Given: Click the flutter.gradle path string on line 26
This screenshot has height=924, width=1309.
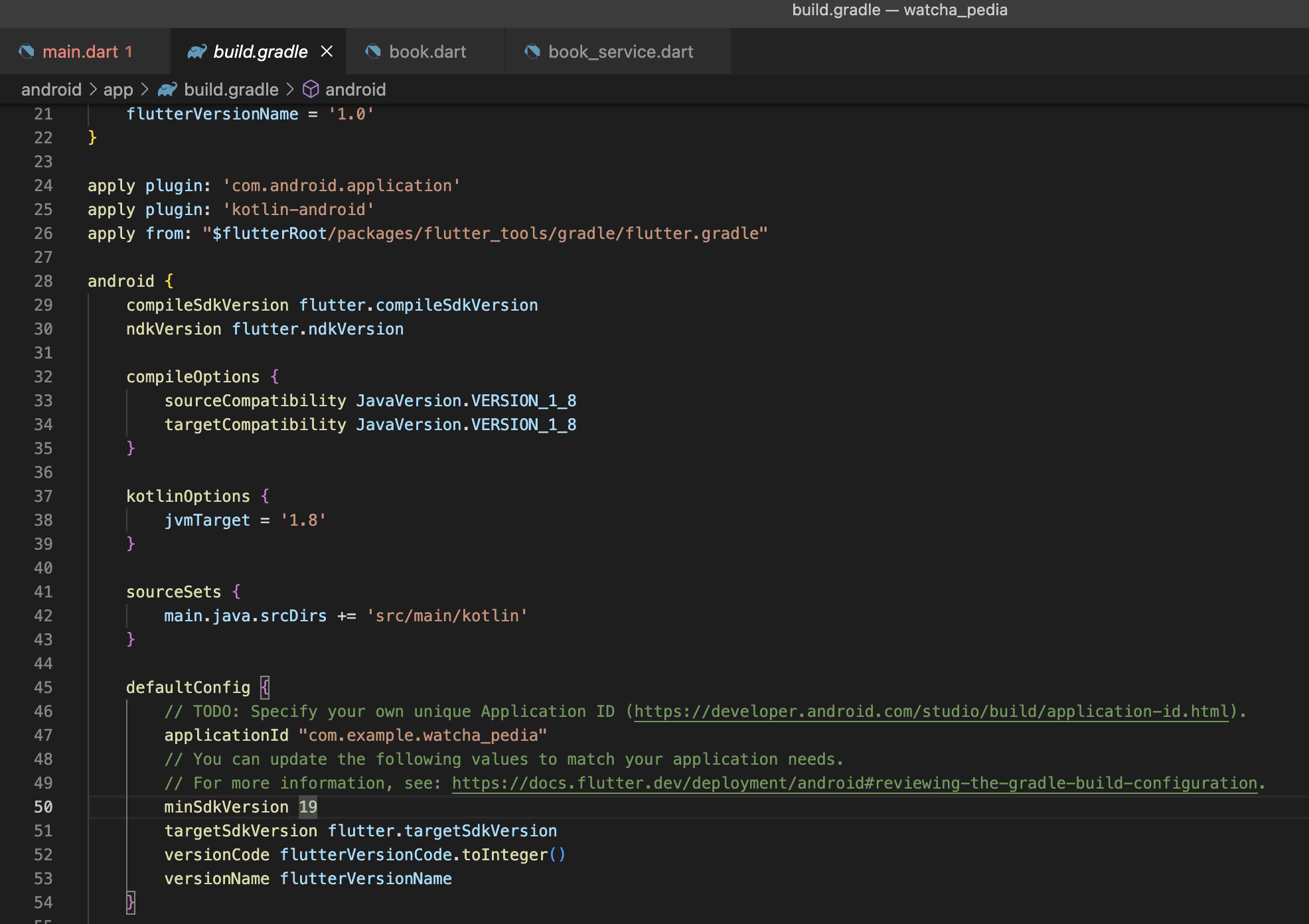Looking at the screenshot, I should coord(485,234).
